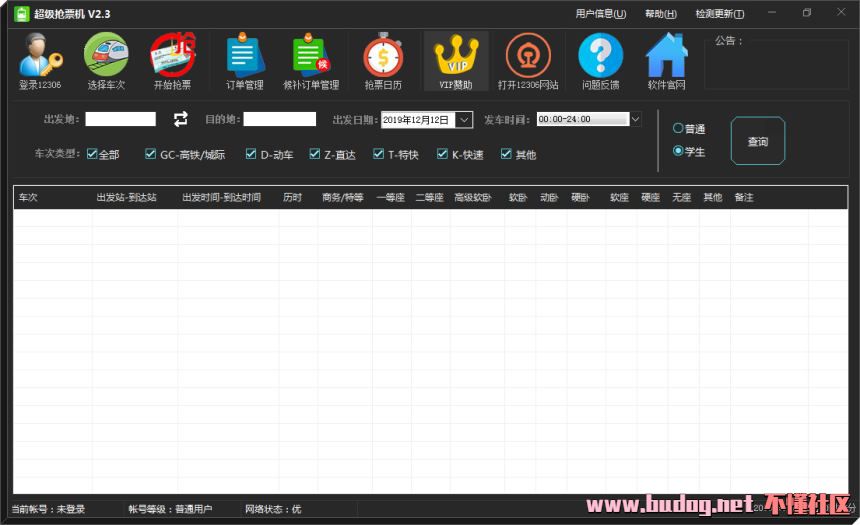
Task: Open the 检测更新(T) menu
Action: pos(720,14)
